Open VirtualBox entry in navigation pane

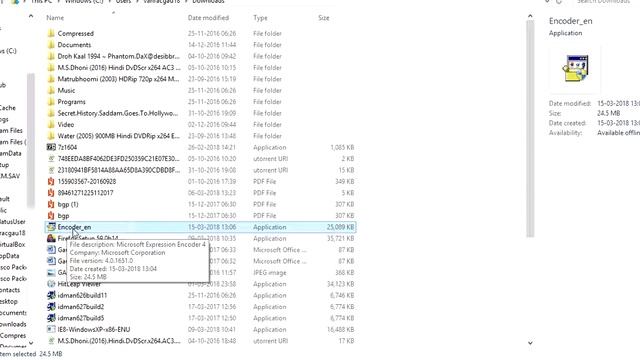[x=13, y=244]
